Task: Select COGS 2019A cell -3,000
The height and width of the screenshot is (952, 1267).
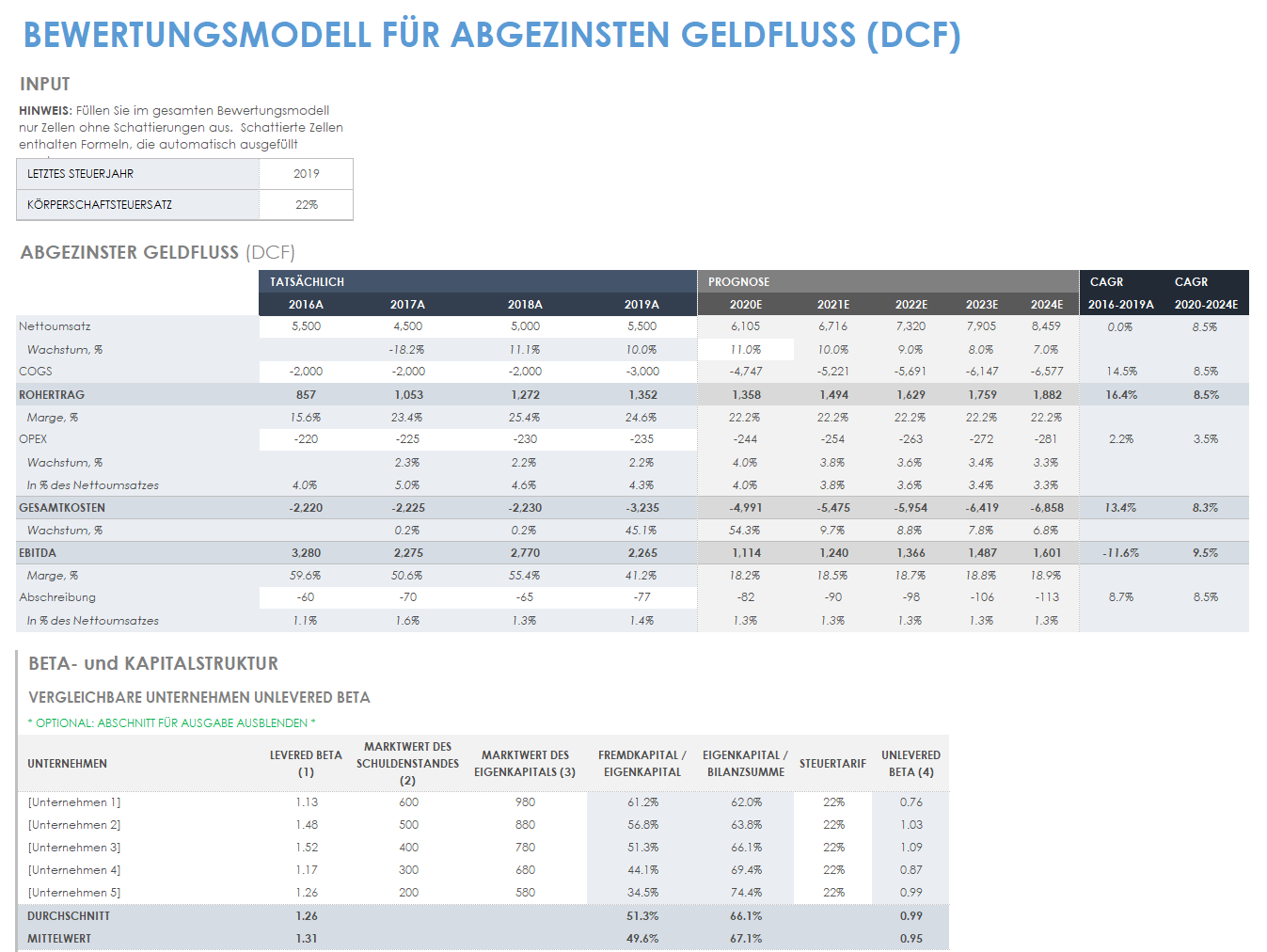Action: (x=641, y=372)
